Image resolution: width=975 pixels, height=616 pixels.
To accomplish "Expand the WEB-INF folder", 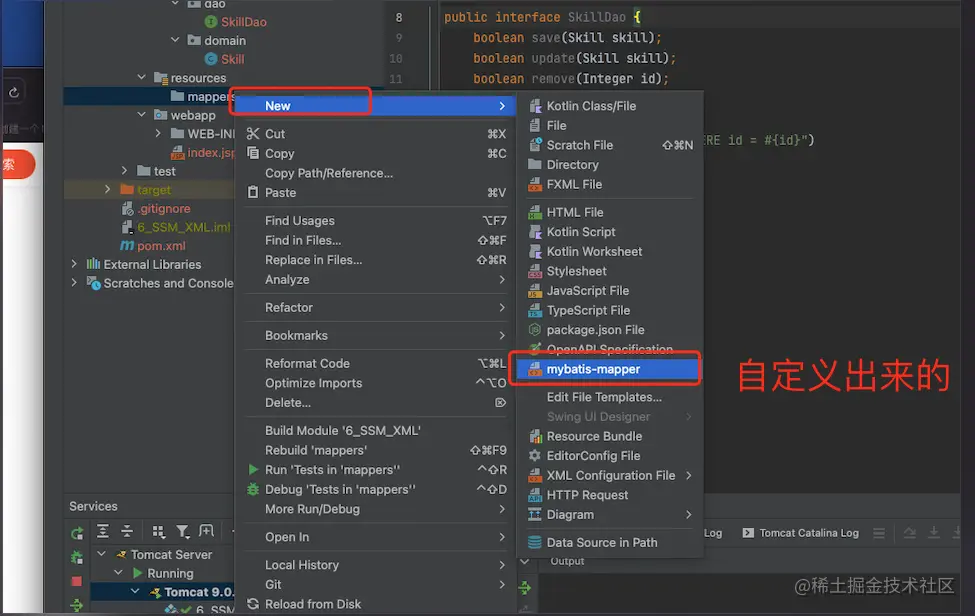I will point(158,134).
